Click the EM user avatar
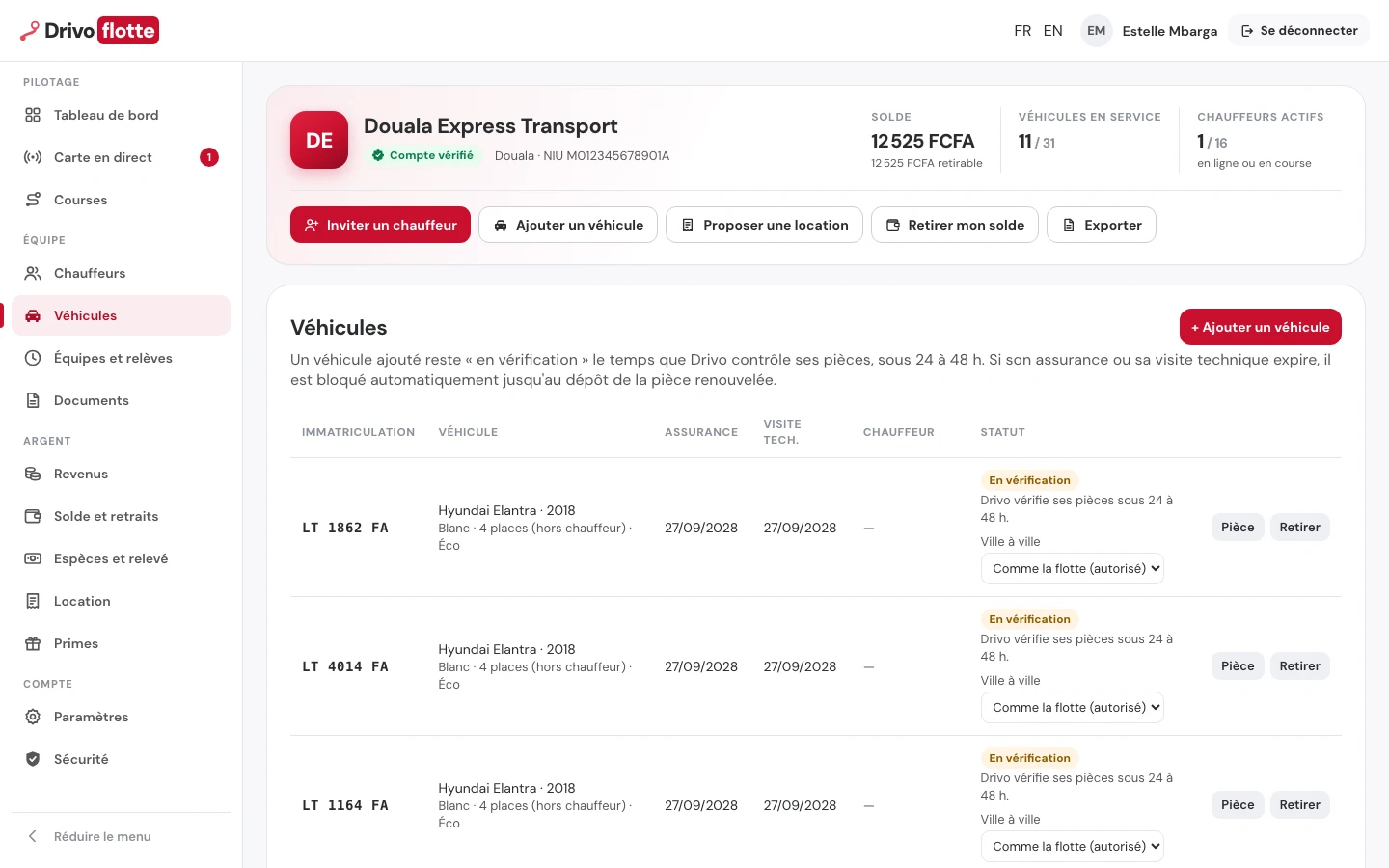The image size is (1389, 868). point(1097,31)
